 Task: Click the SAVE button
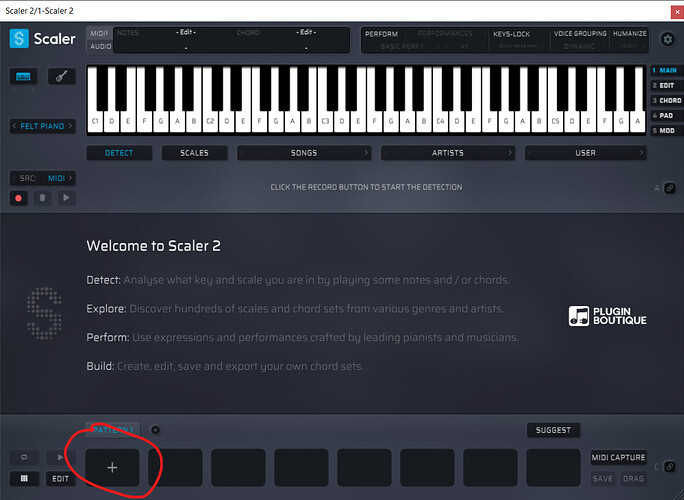602,479
